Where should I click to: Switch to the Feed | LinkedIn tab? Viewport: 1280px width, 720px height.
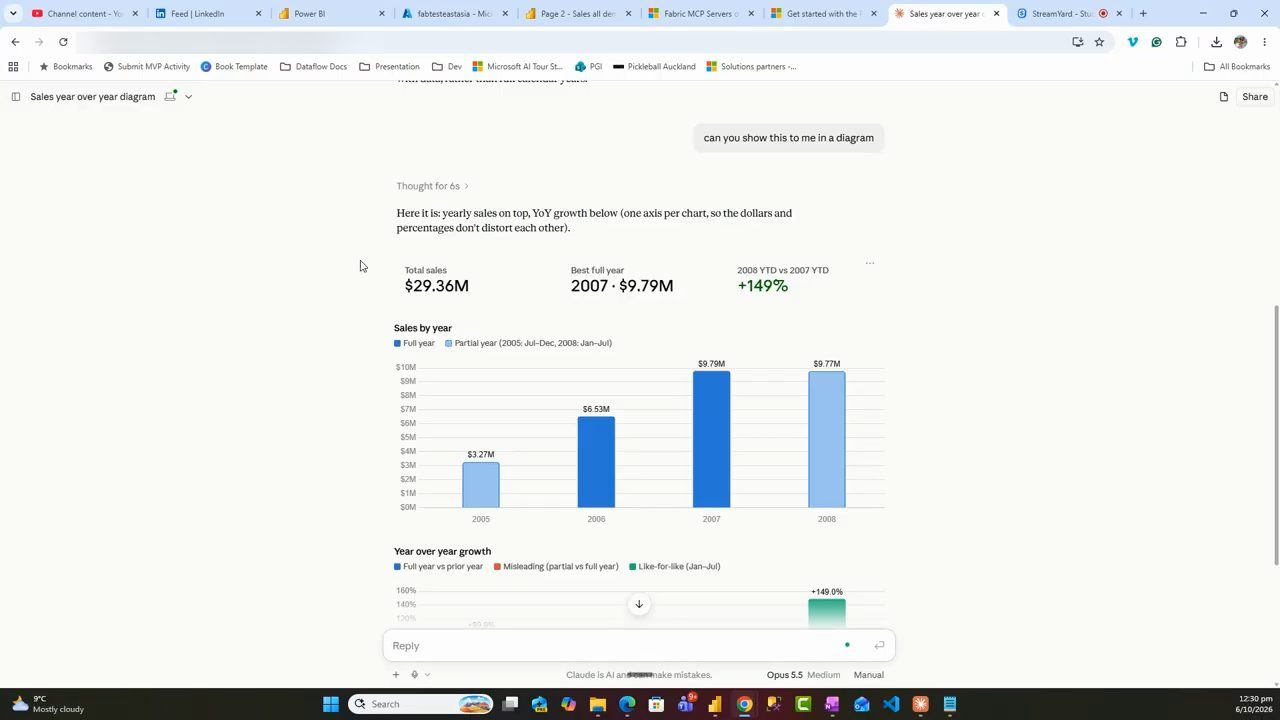[x=208, y=14]
